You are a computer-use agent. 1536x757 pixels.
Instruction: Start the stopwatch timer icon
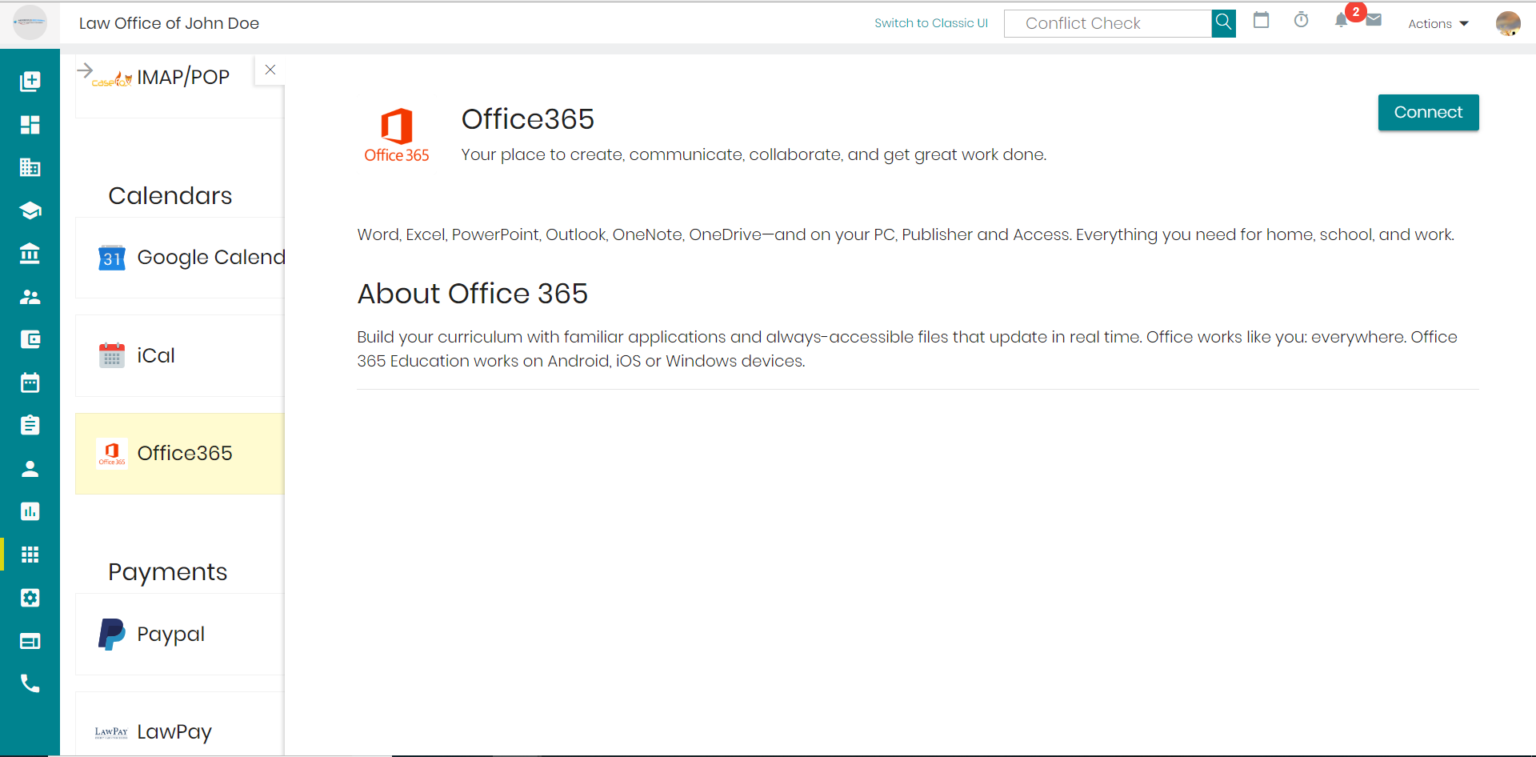coord(1301,20)
